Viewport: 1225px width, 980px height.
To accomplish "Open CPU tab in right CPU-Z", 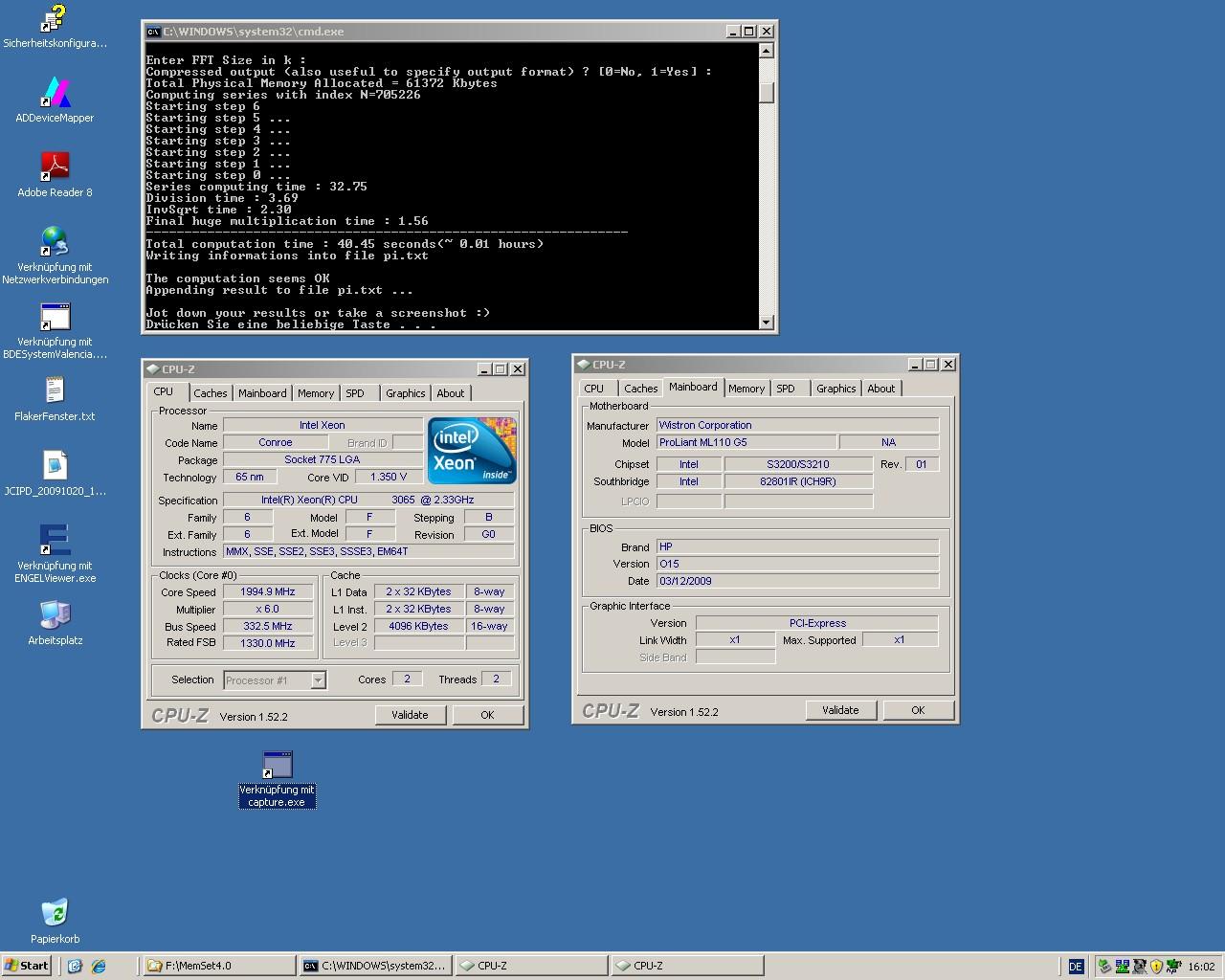I will [594, 389].
